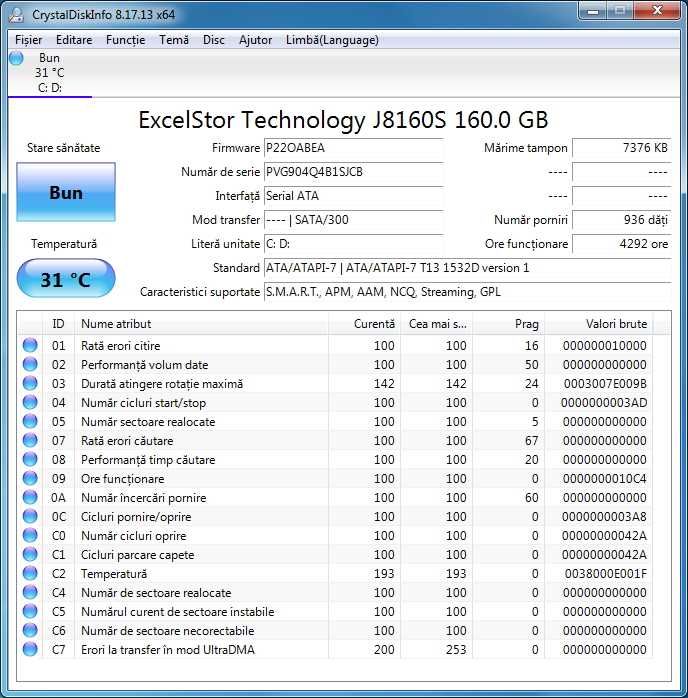Screen dimensions: 688x698
Task: Click status orb for attribute C2 Temperatură
Action: (x=30, y=573)
